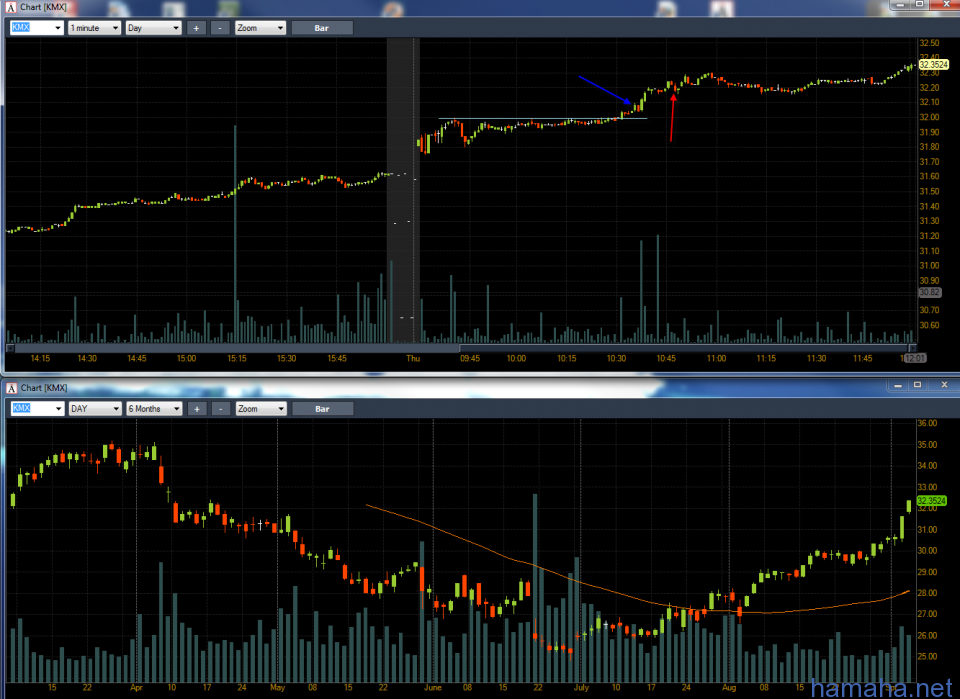This screenshot has height=699, width=960.
Task: Click the plus zoom-in button in bottom chart
Action: 197,408
